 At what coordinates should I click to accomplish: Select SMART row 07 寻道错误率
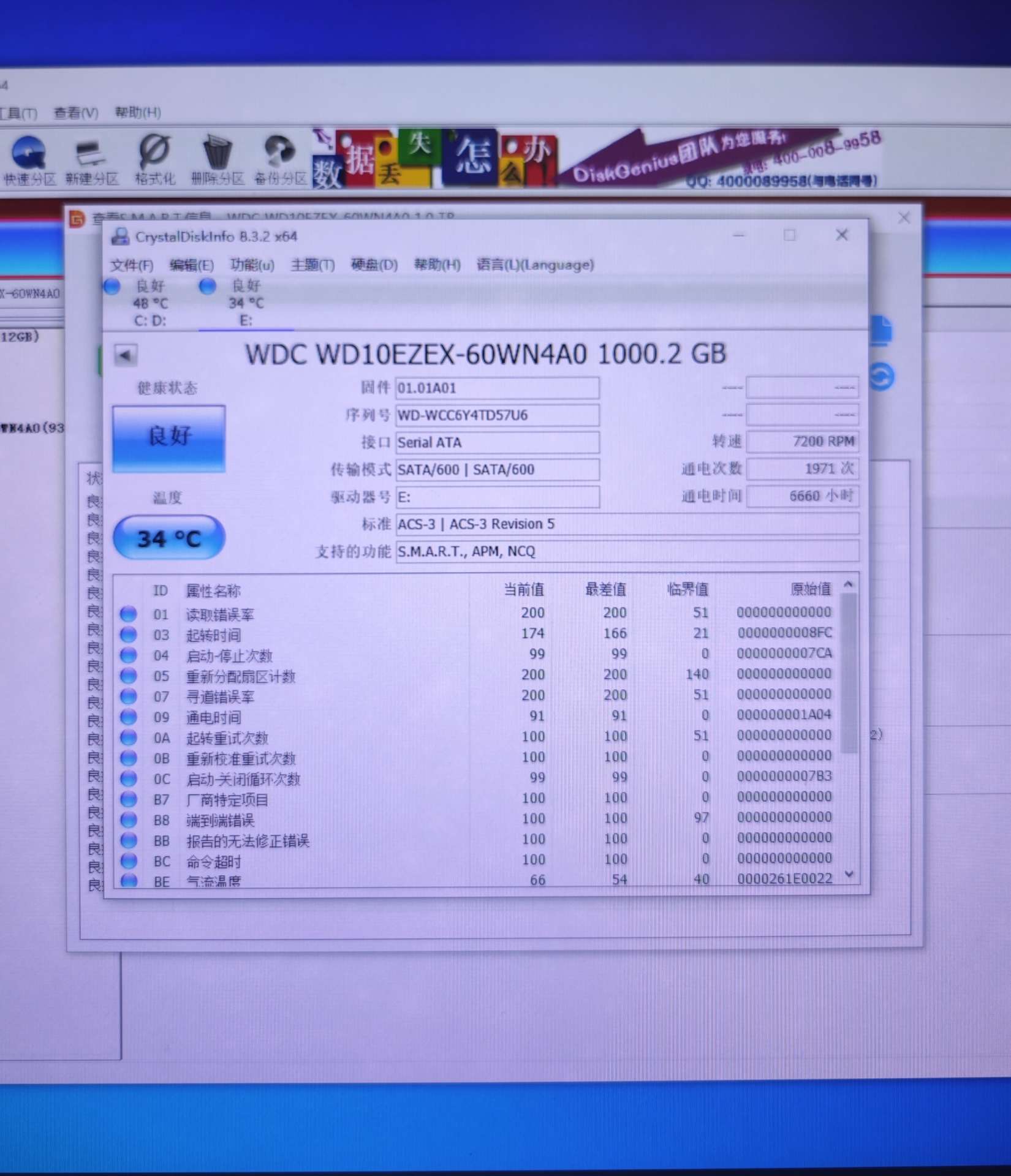pyautogui.click(x=477, y=696)
